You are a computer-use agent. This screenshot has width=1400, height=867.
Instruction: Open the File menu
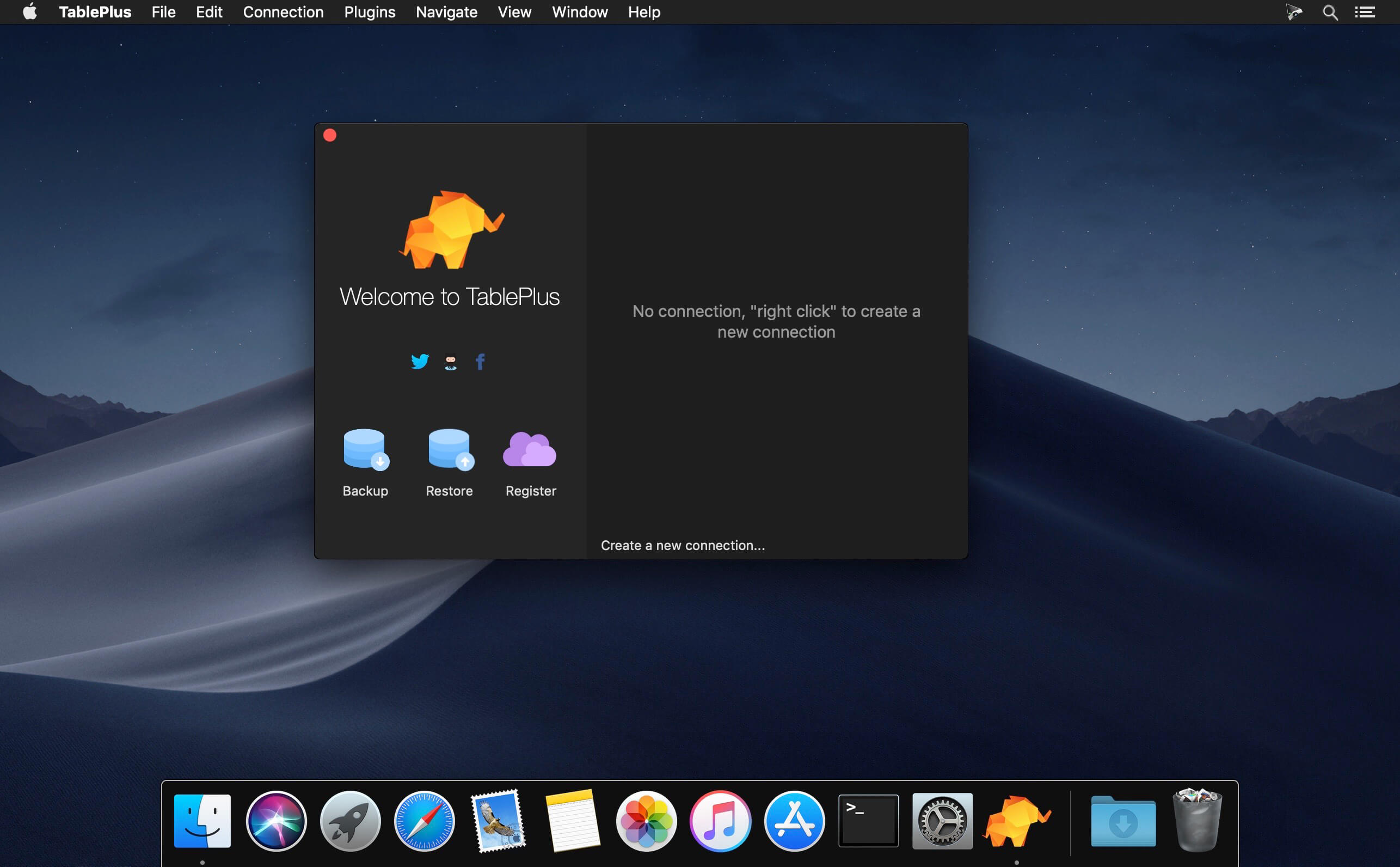coord(163,12)
